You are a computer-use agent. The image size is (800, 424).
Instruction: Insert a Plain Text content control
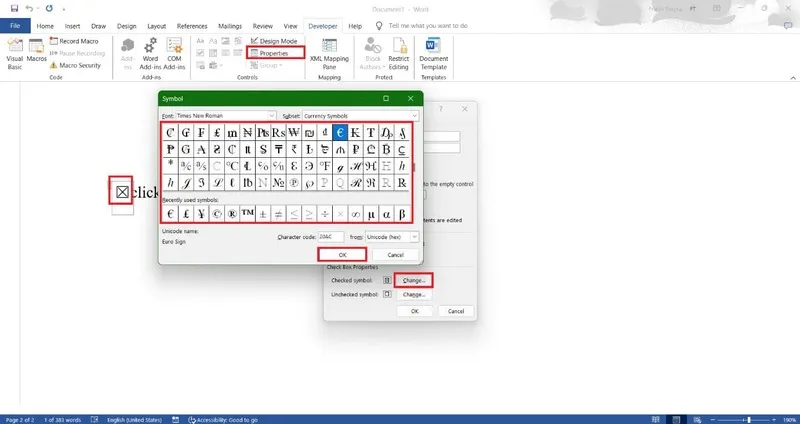coord(213,41)
